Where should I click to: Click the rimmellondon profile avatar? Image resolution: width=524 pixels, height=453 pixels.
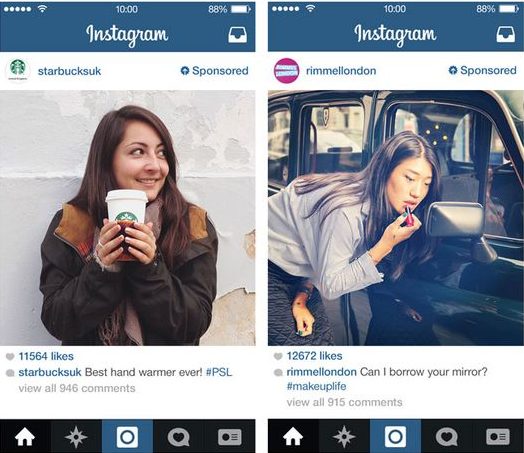[286, 70]
